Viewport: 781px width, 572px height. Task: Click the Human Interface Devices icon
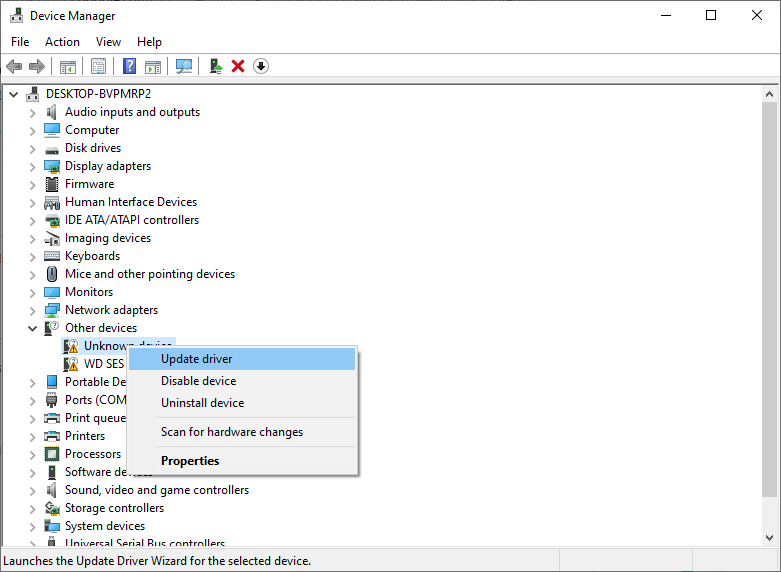pyautogui.click(x=52, y=203)
